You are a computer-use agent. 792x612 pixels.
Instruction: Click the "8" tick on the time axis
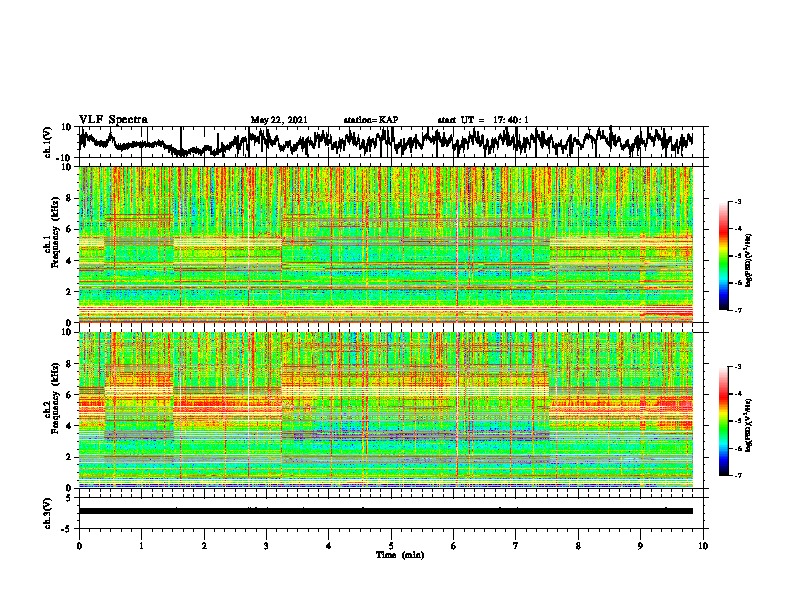click(578, 546)
